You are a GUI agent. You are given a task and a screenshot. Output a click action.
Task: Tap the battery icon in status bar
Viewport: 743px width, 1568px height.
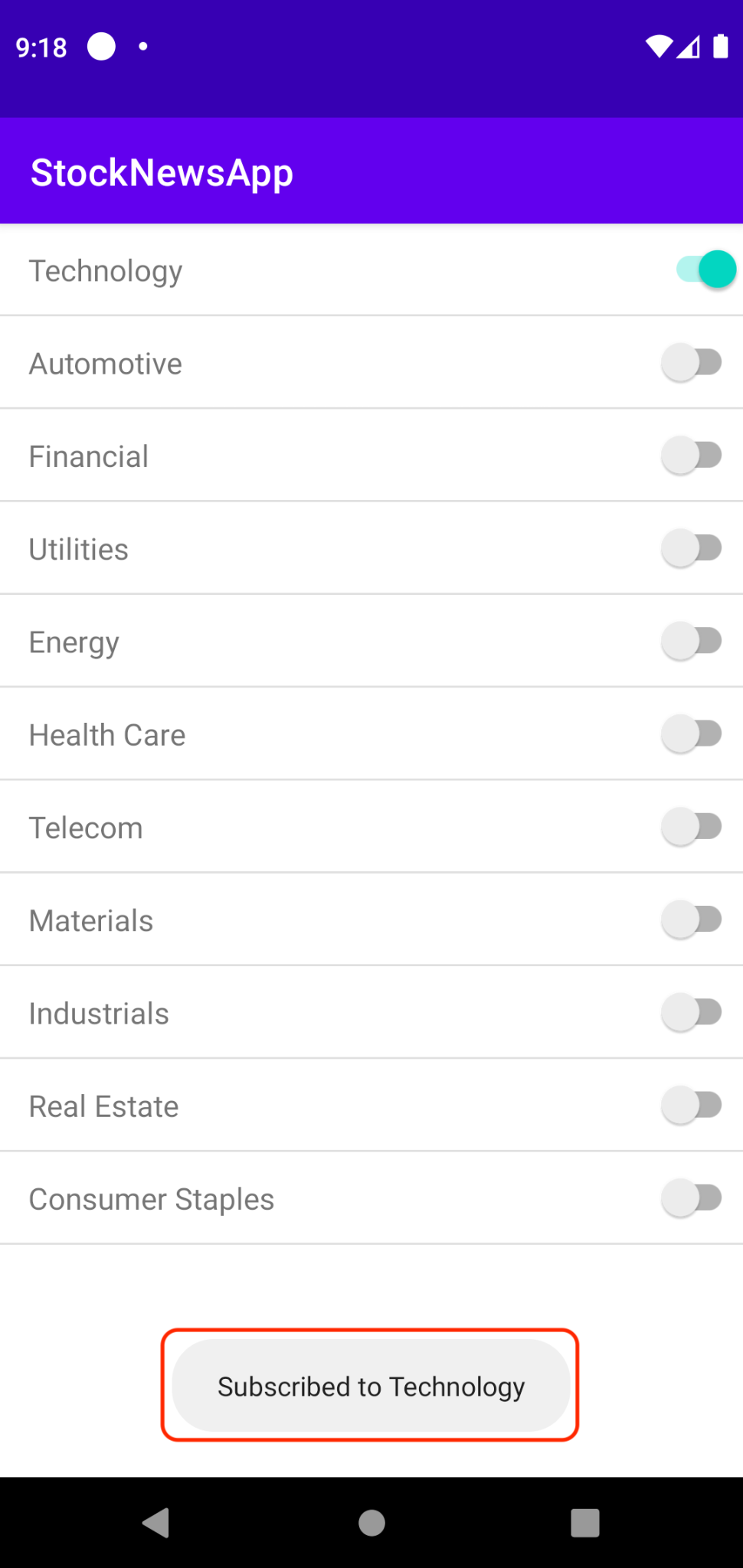[x=720, y=47]
